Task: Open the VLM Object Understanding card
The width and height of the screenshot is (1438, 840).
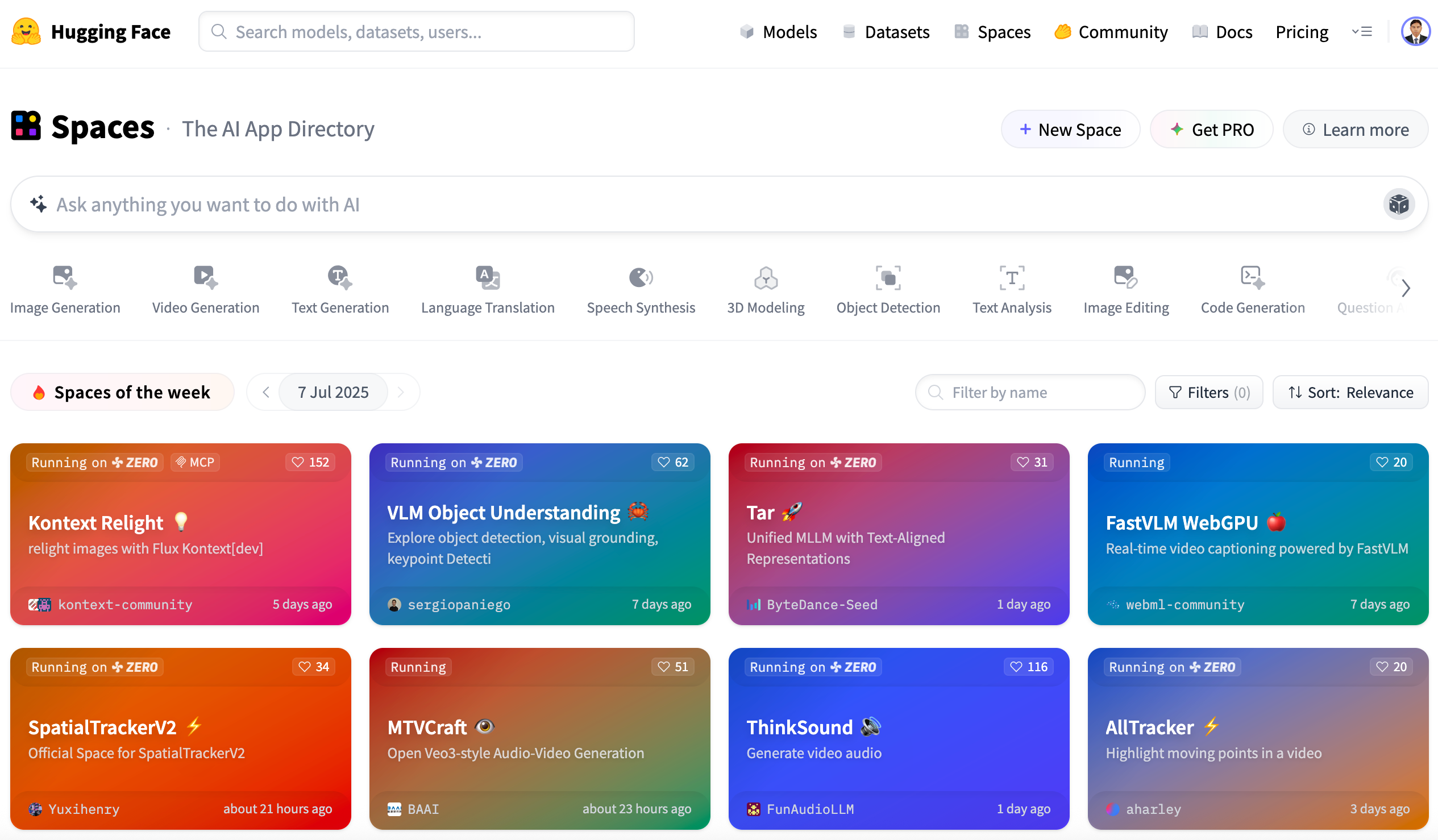Action: (540, 534)
